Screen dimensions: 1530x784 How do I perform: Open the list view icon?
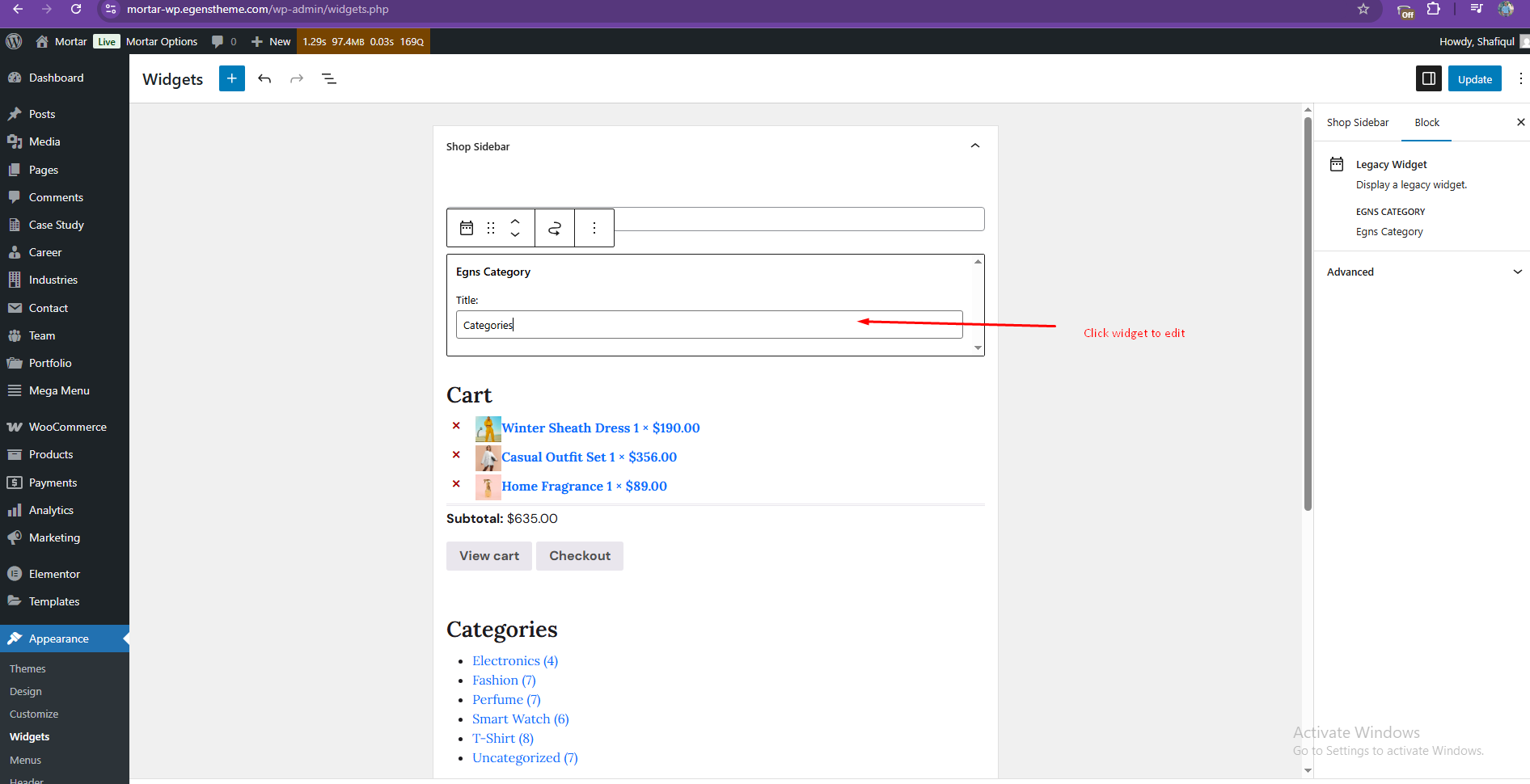click(x=329, y=78)
